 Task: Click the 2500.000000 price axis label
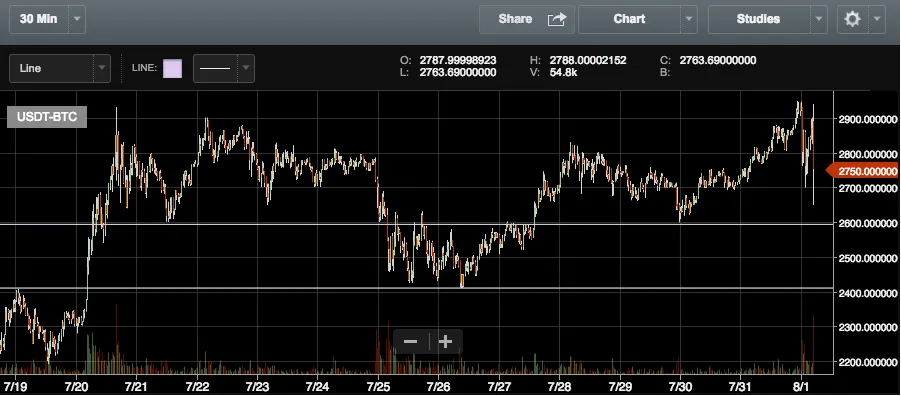pyautogui.click(x=868, y=258)
